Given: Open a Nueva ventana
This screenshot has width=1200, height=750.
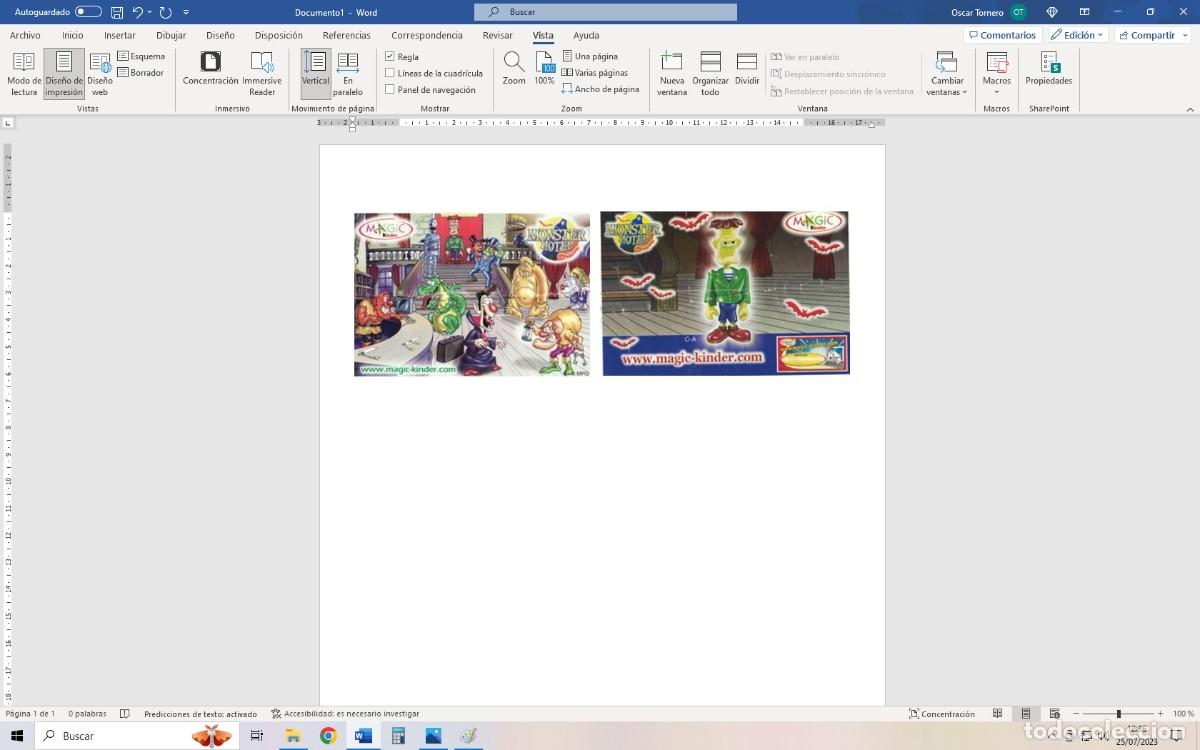Looking at the screenshot, I should click(672, 74).
